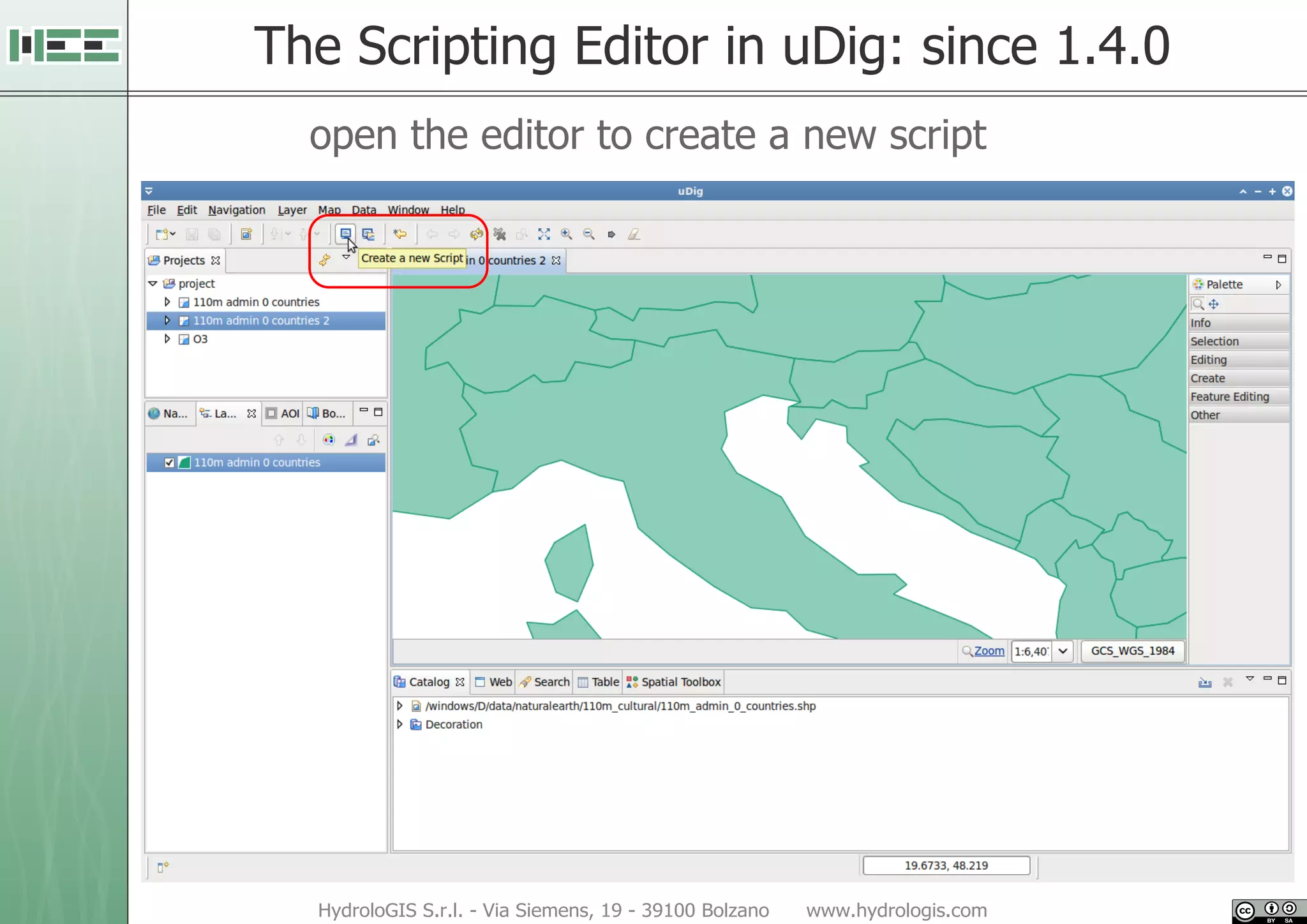The width and height of the screenshot is (1307, 924).
Task: Click the scale value input field
Action: [x=1032, y=651]
